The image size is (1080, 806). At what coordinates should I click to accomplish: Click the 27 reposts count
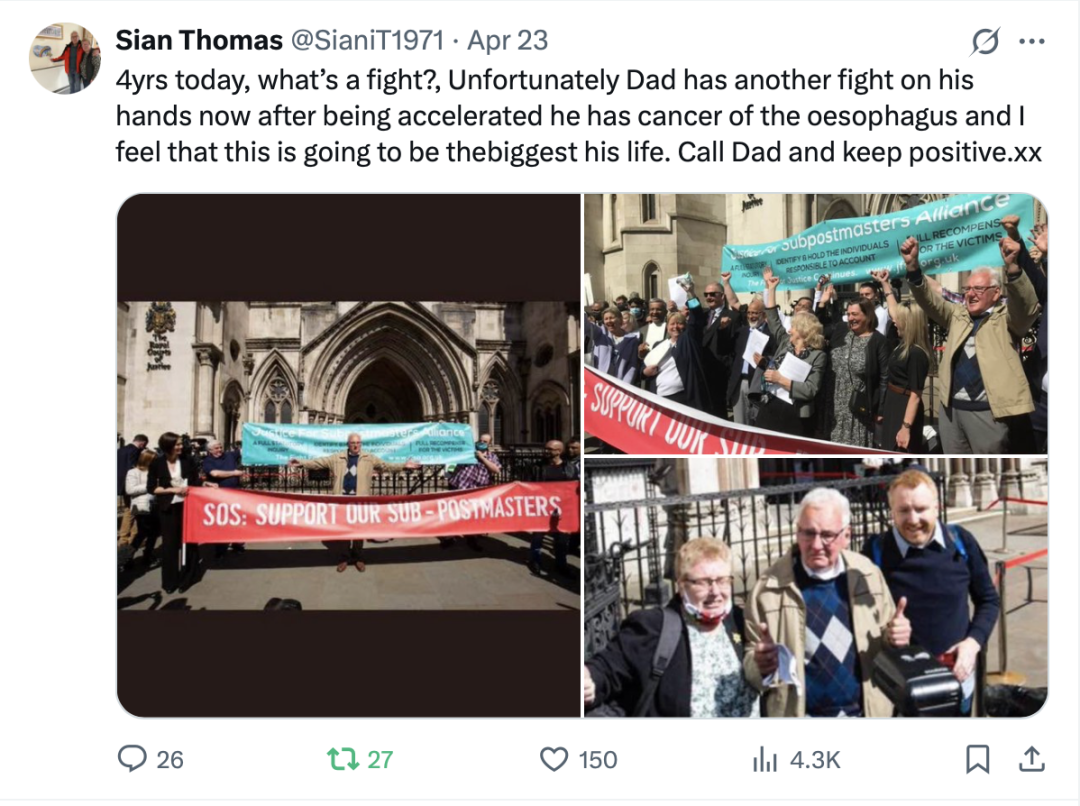(x=380, y=760)
